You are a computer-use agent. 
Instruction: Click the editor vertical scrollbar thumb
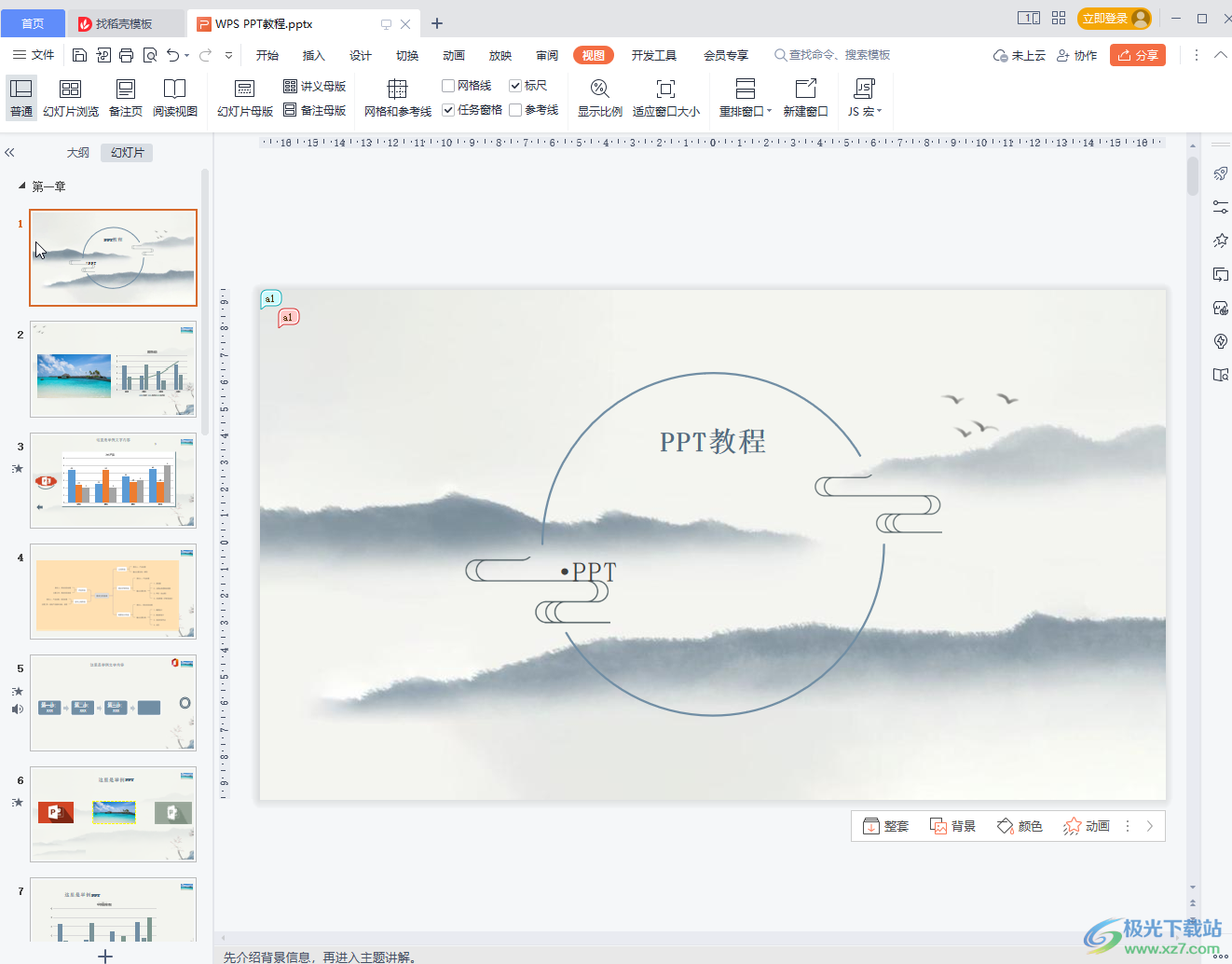point(1193,176)
